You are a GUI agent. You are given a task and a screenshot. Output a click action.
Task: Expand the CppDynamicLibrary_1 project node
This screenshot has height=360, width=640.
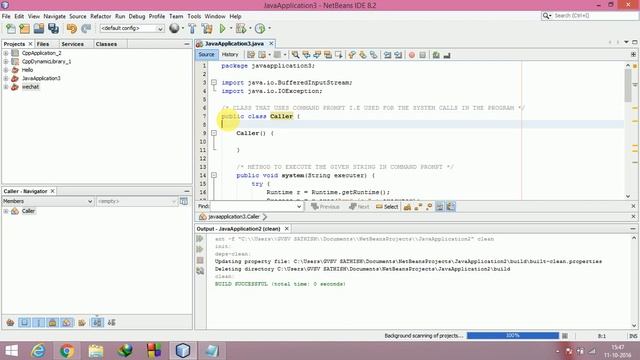click(x=6, y=62)
